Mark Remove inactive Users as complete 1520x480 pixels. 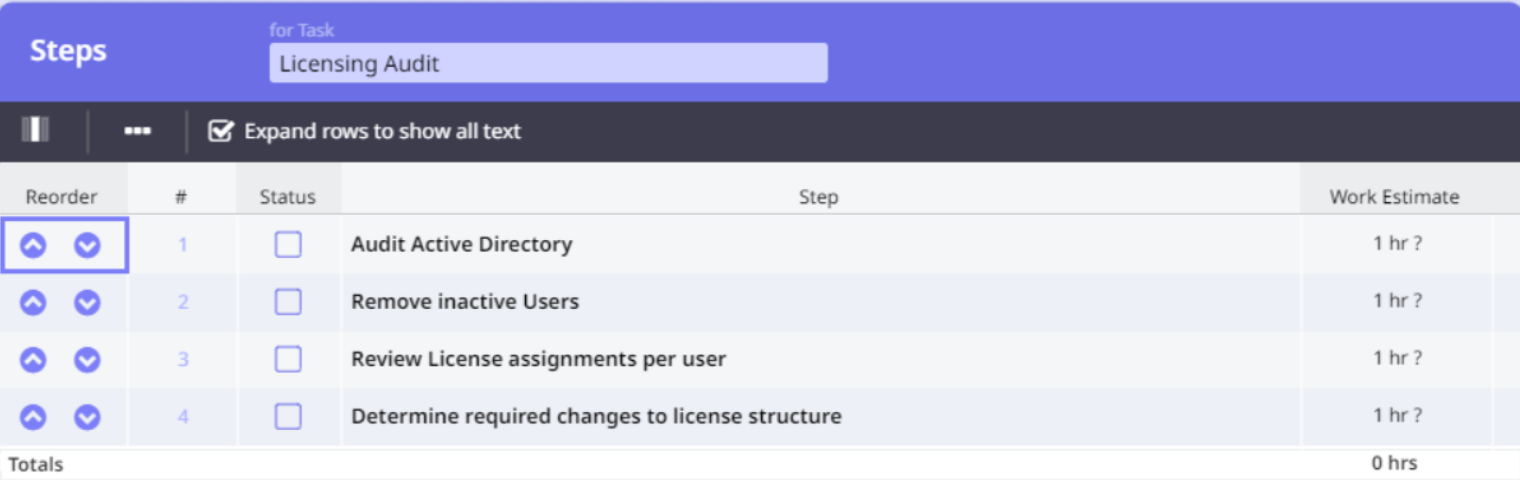click(x=288, y=302)
